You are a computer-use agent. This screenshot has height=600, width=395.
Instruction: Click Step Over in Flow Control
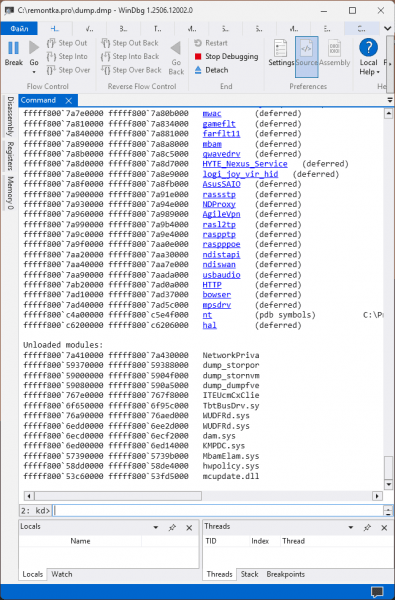[x=68, y=70]
